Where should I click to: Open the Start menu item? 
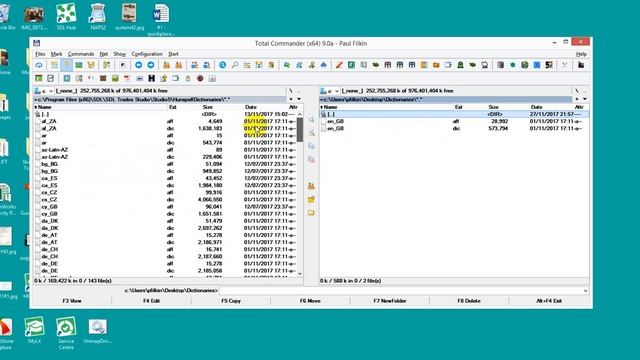173,54
